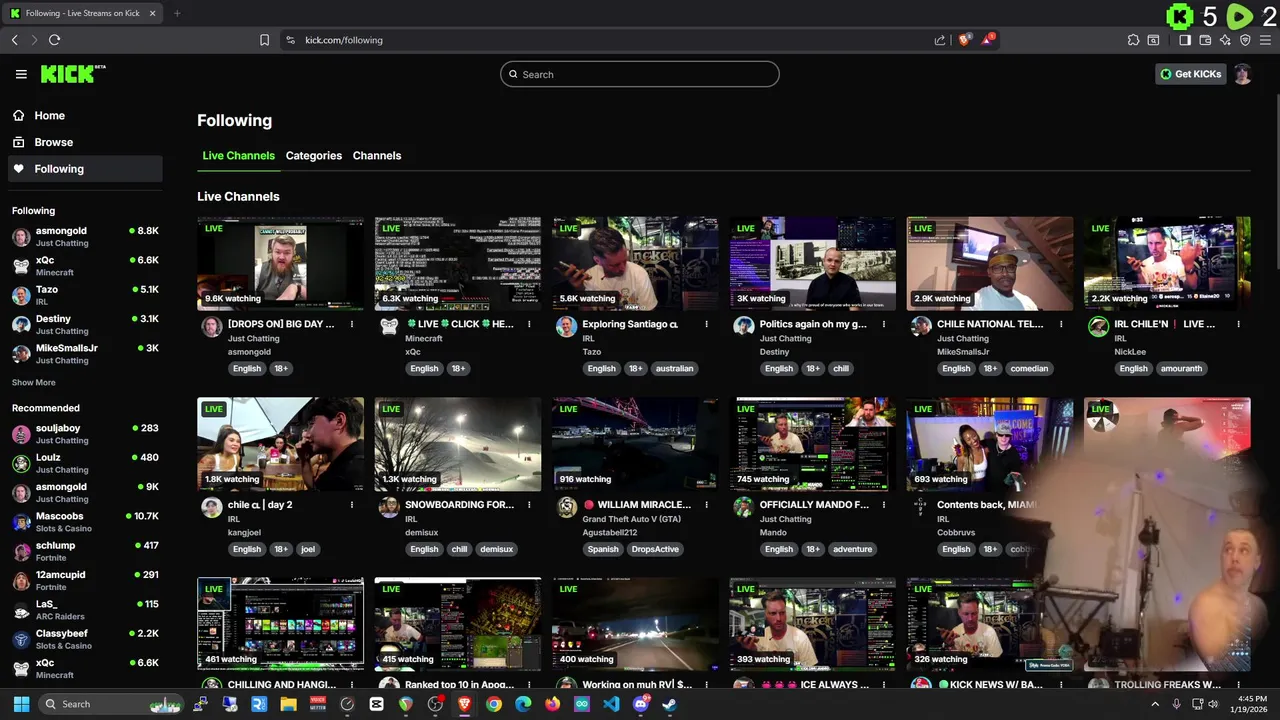Open MikeSmallsJr channel in the sidebar
Viewport: 1280px width, 720px height.
click(85, 354)
